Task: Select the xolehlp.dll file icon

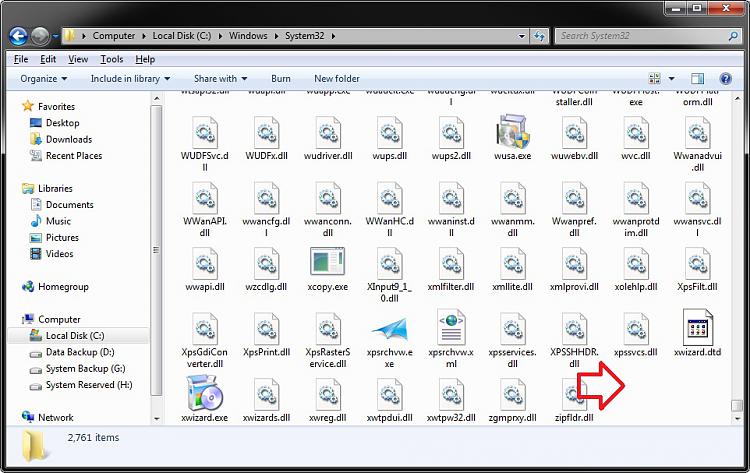Action: coord(636,263)
